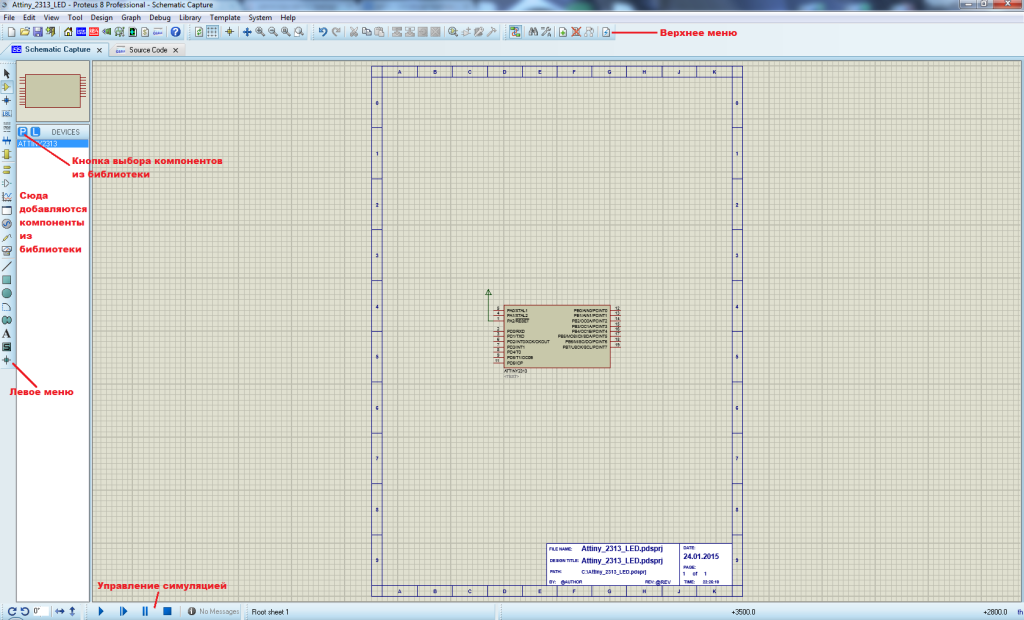1024x620 pixels.
Task: Choose the Selection Mode arrow tool
Action: (7, 74)
